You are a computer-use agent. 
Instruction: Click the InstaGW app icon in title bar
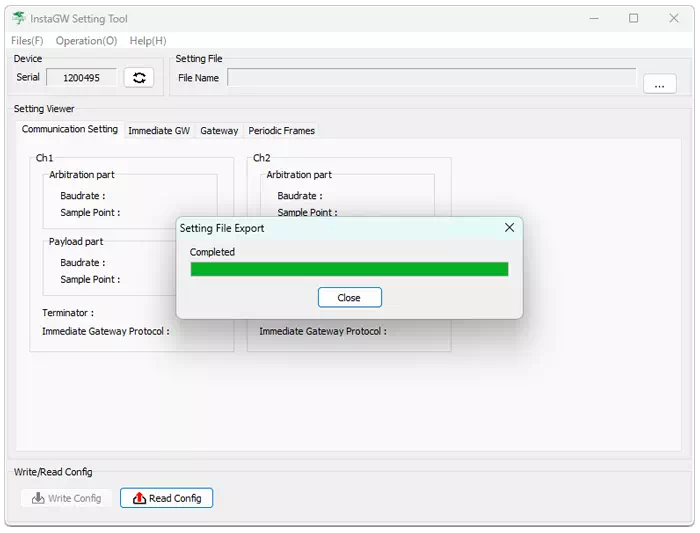pos(19,18)
